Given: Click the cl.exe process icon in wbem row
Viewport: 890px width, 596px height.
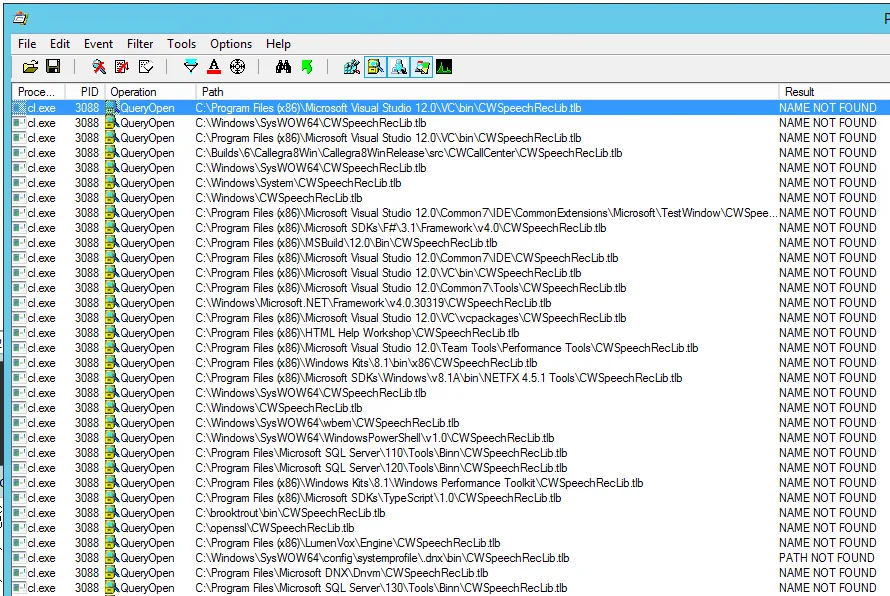Looking at the screenshot, I should (19, 423).
